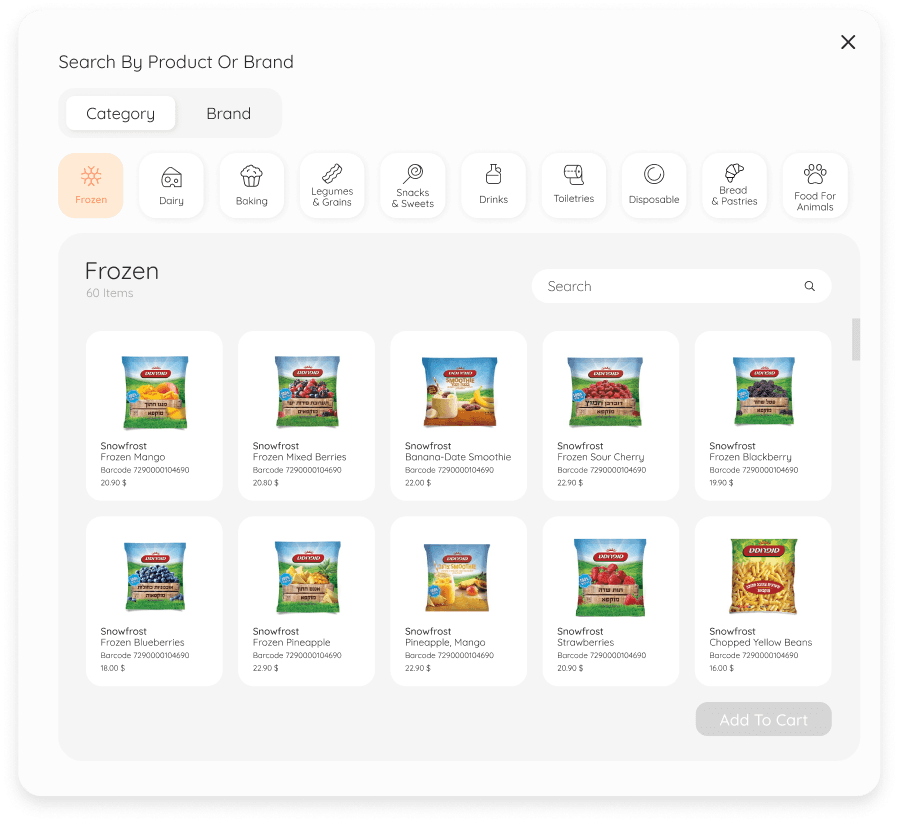Screen dimensions: 902x822
Task: Click the 'Frozen Mixed Berries' product name
Action: point(300,457)
